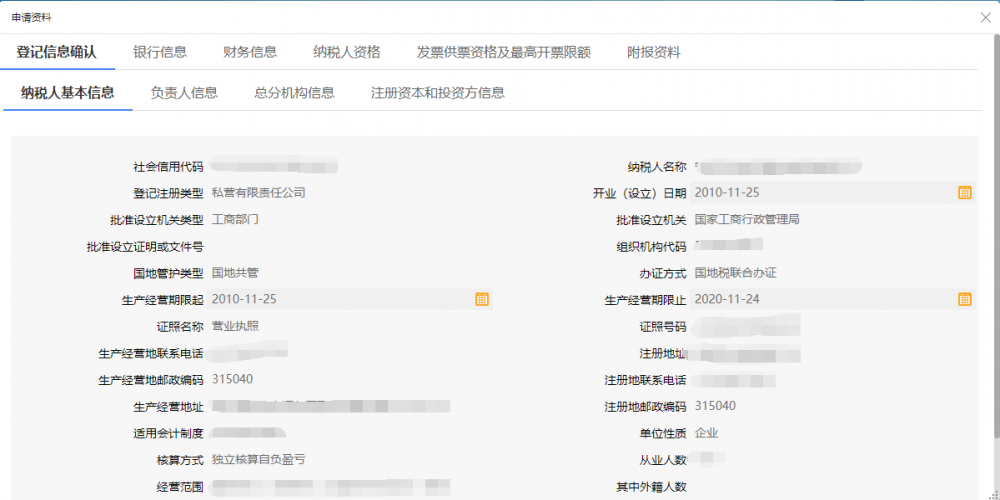Click the 生产经营地邮政编码 value 315040
The height and width of the screenshot is (500, 1000).
pos(232,379)
